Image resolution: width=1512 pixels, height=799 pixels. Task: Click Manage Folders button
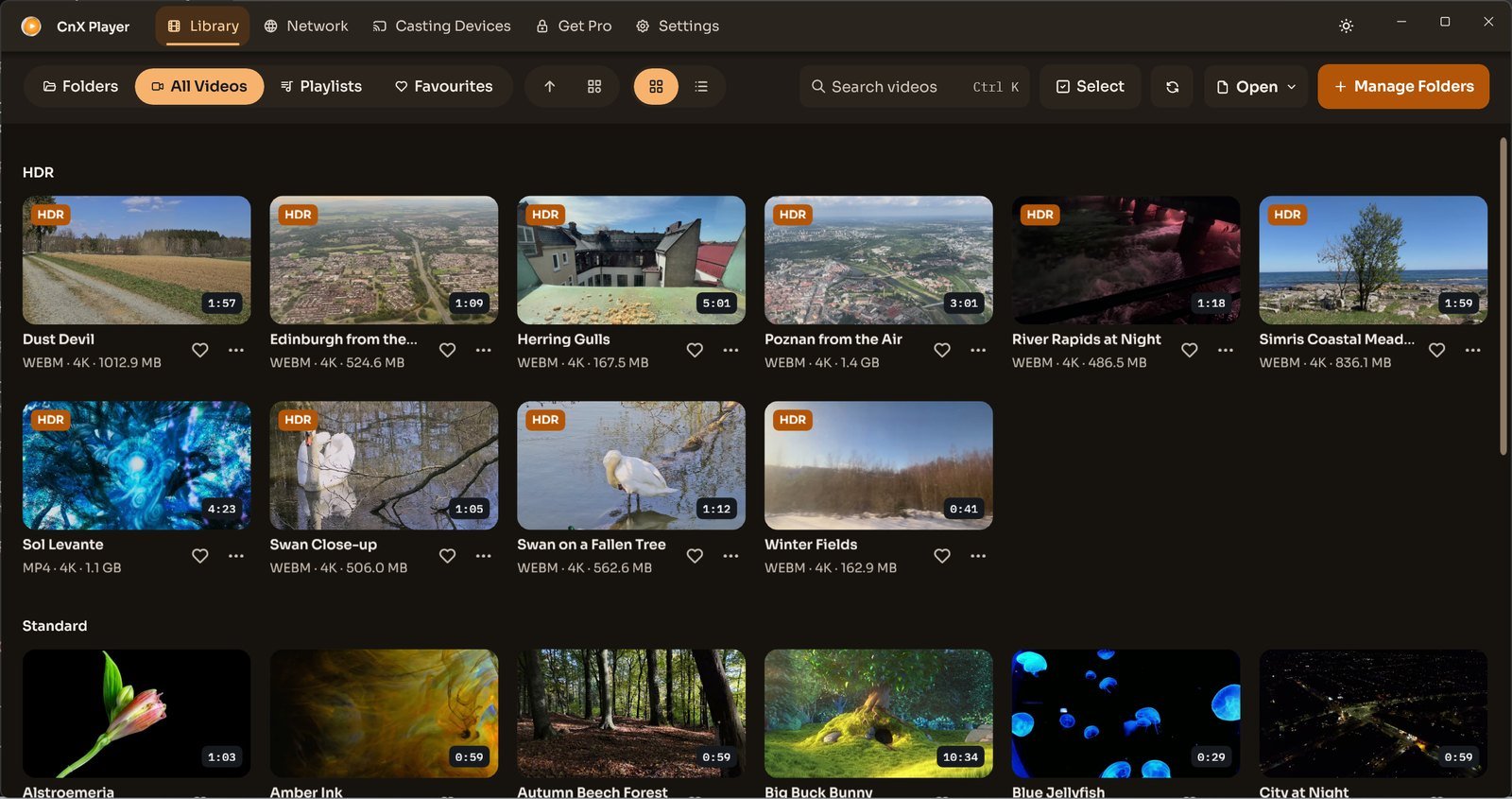1403,87
